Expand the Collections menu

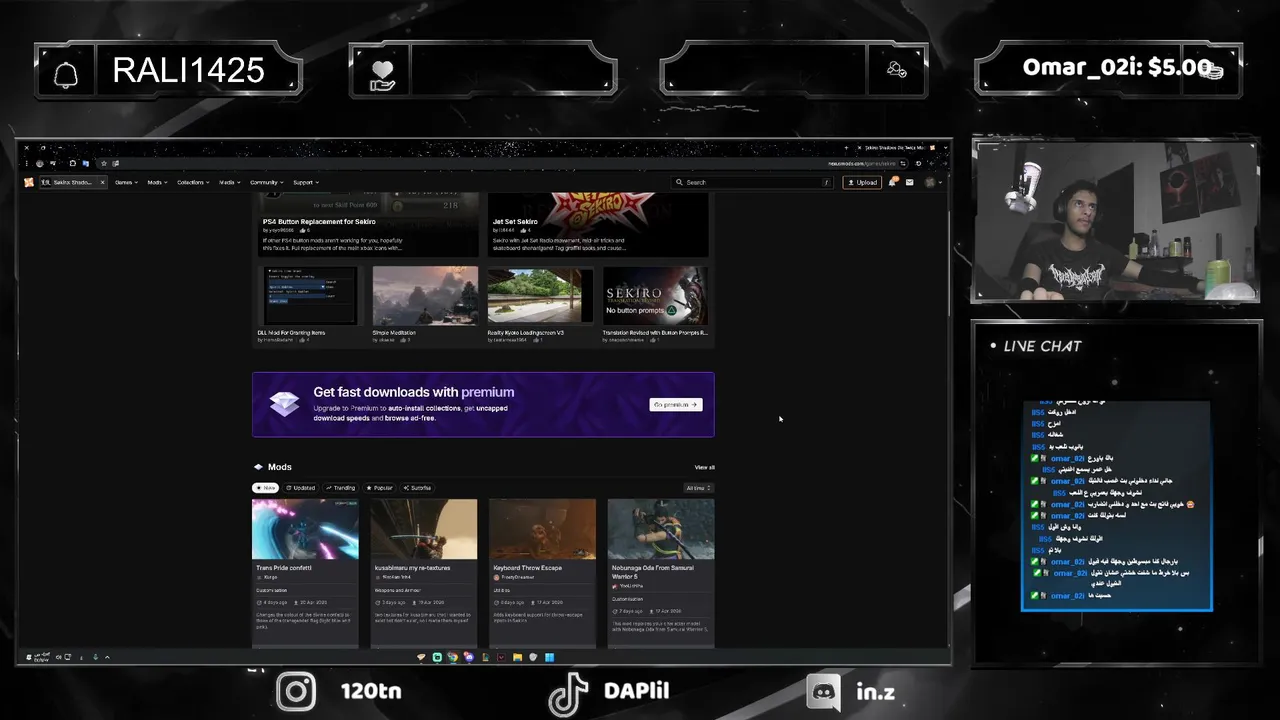(x=193, y=182)
